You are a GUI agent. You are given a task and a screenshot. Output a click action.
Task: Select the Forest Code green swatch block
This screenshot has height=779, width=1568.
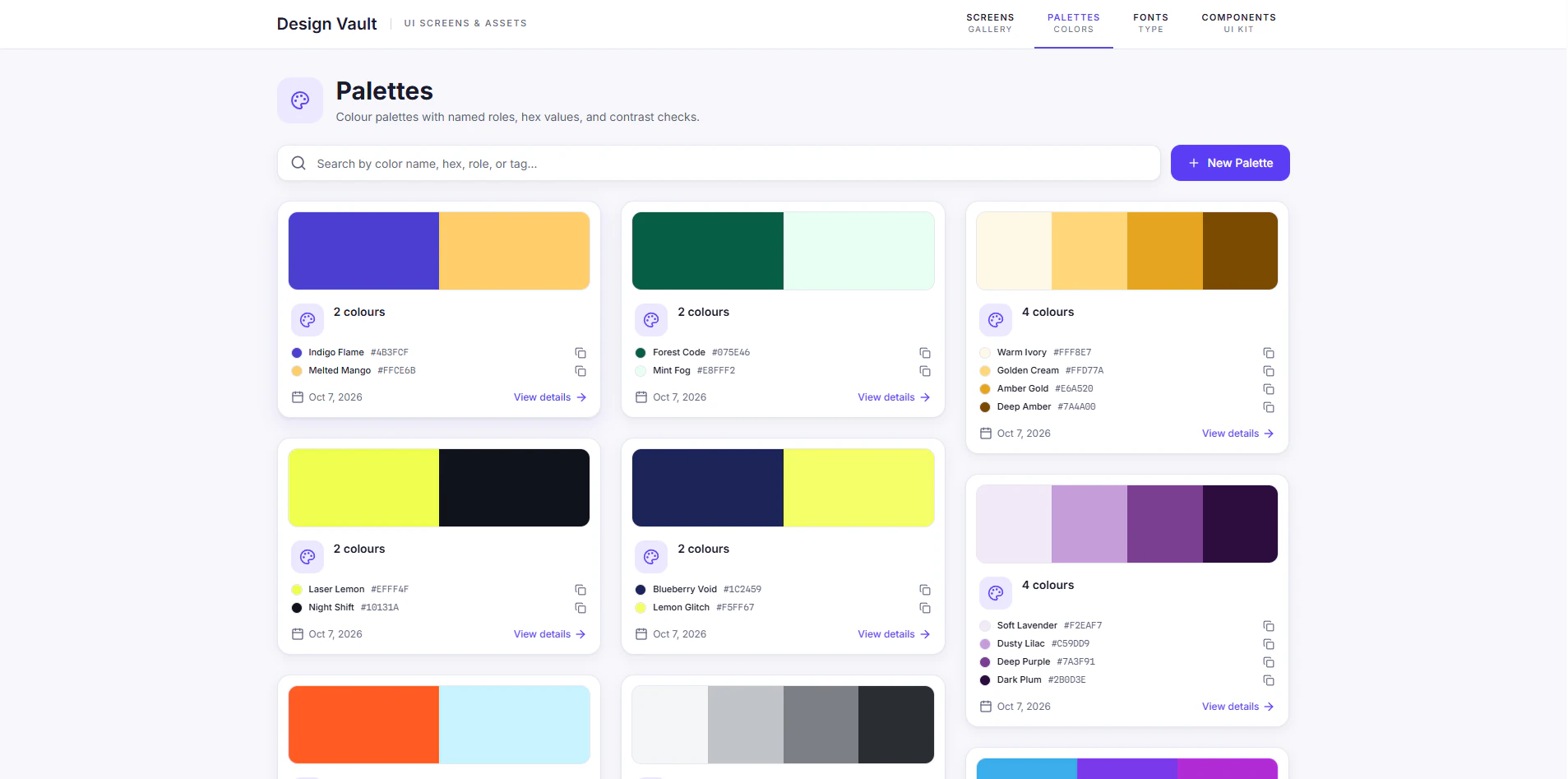coord(708,251)
